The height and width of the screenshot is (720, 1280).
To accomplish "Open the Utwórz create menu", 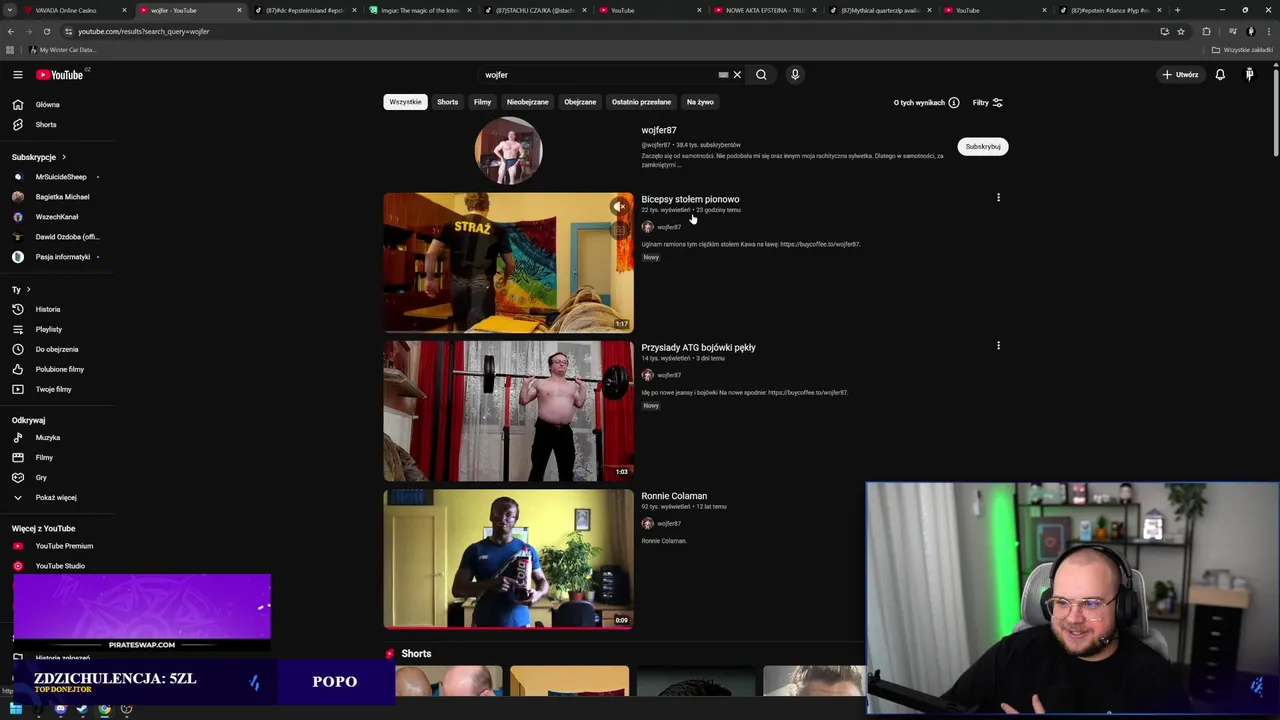I will pos(1180,75).
